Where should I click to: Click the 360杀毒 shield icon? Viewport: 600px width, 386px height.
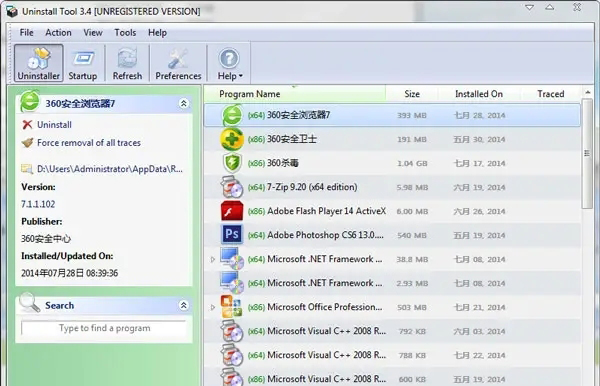tap(232, 163)
